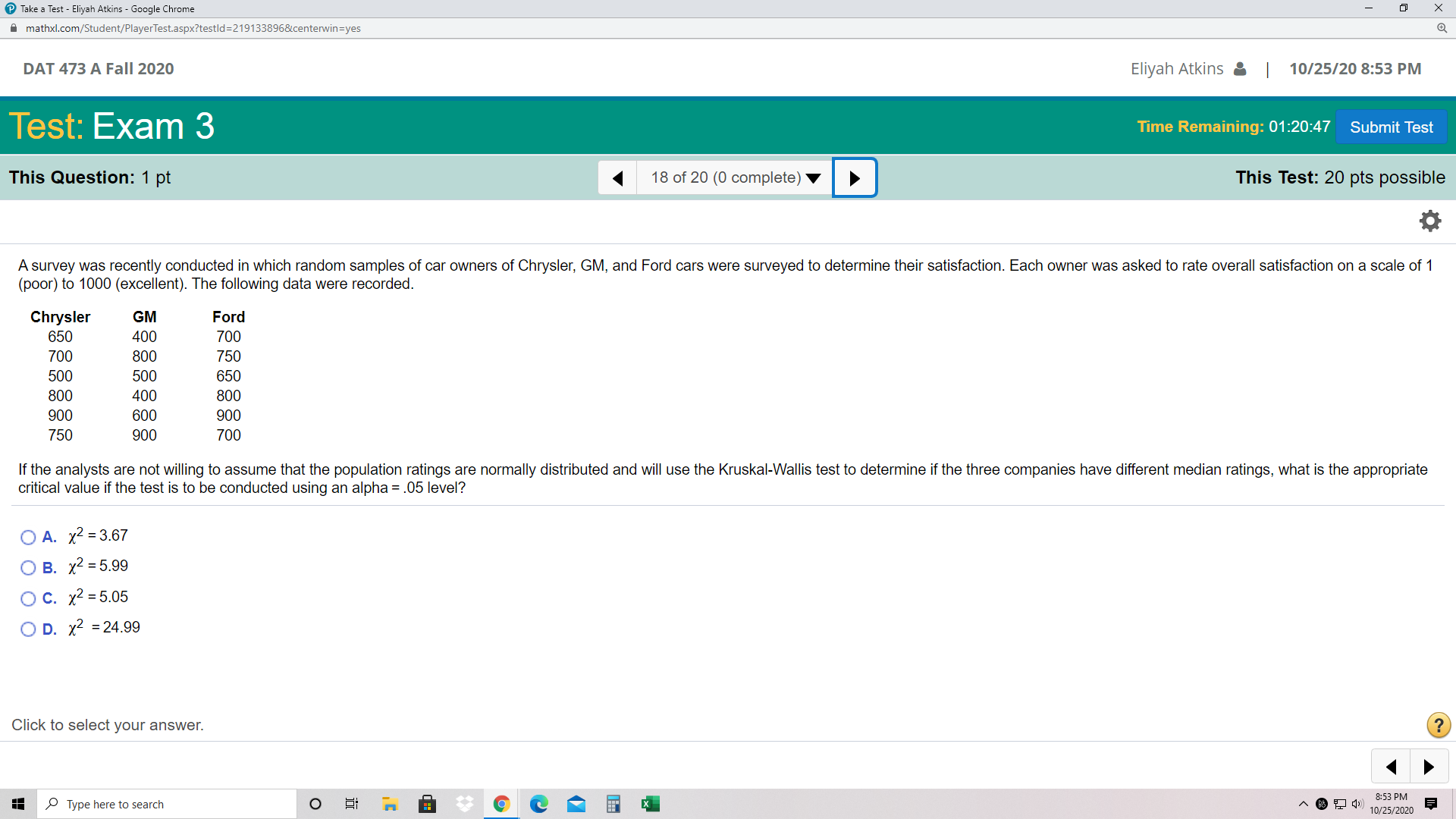Image resolution: width=1456 pixels, height=819 pixels.
Task: Show hidden system tray icons chevron
Action: tap(1303, 804)
